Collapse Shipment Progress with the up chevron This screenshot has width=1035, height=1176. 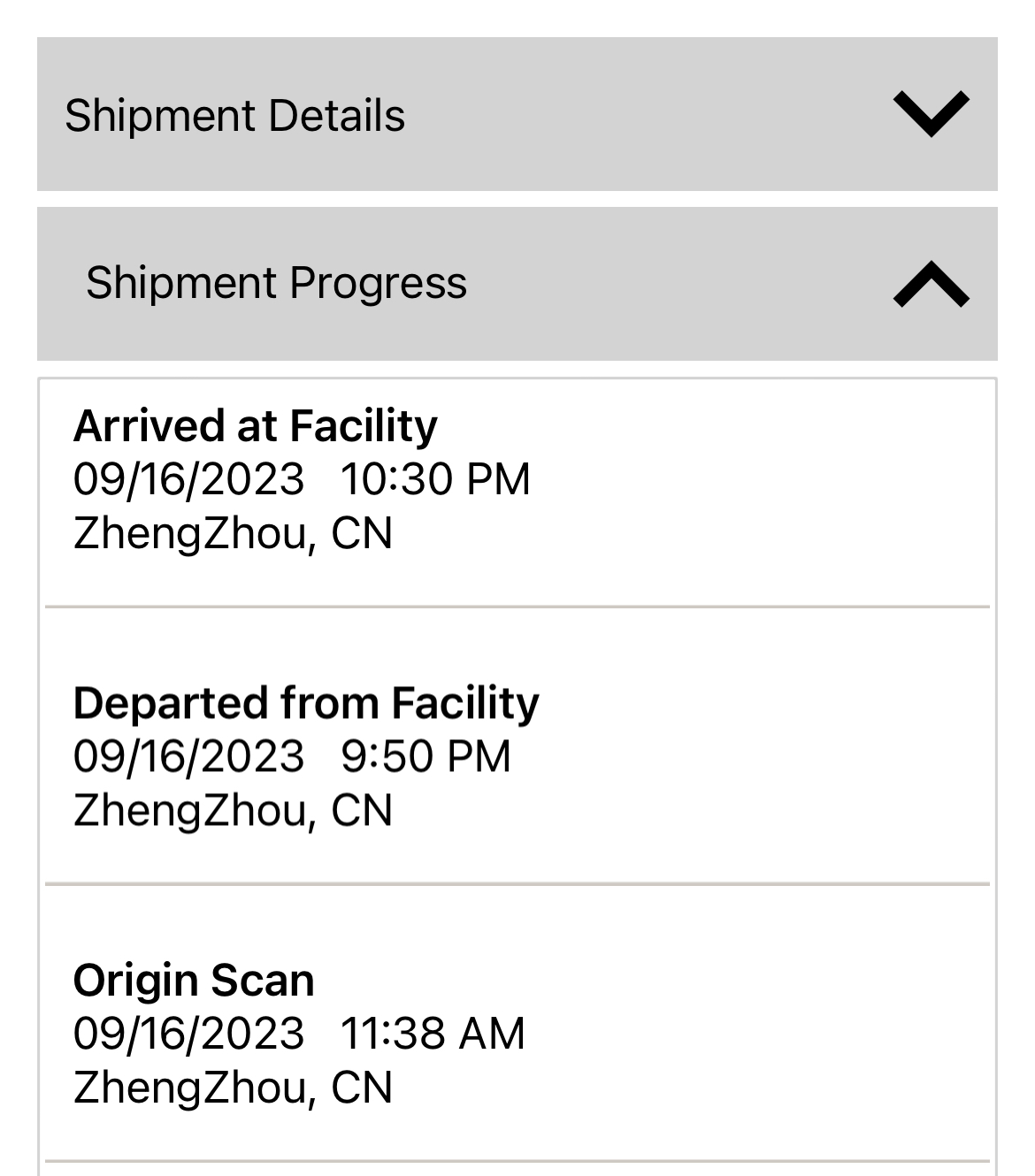(931, 285)
